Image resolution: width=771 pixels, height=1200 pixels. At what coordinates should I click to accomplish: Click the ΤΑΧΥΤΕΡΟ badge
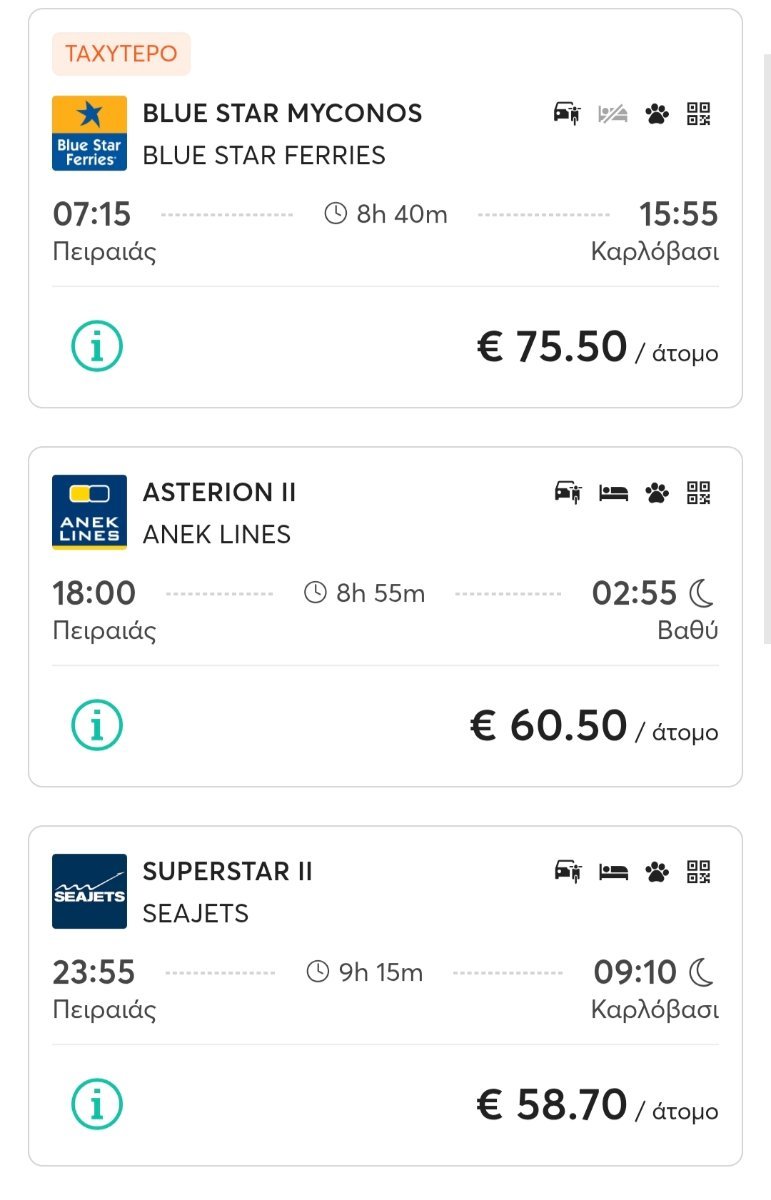(121, 54)
